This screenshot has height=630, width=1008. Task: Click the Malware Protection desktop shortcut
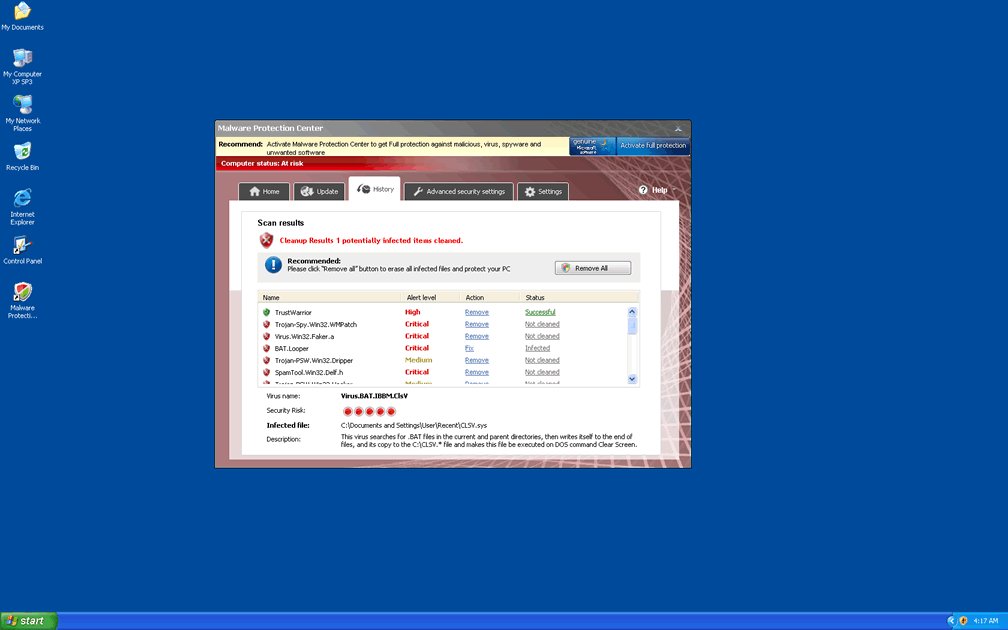coord(22,293)
